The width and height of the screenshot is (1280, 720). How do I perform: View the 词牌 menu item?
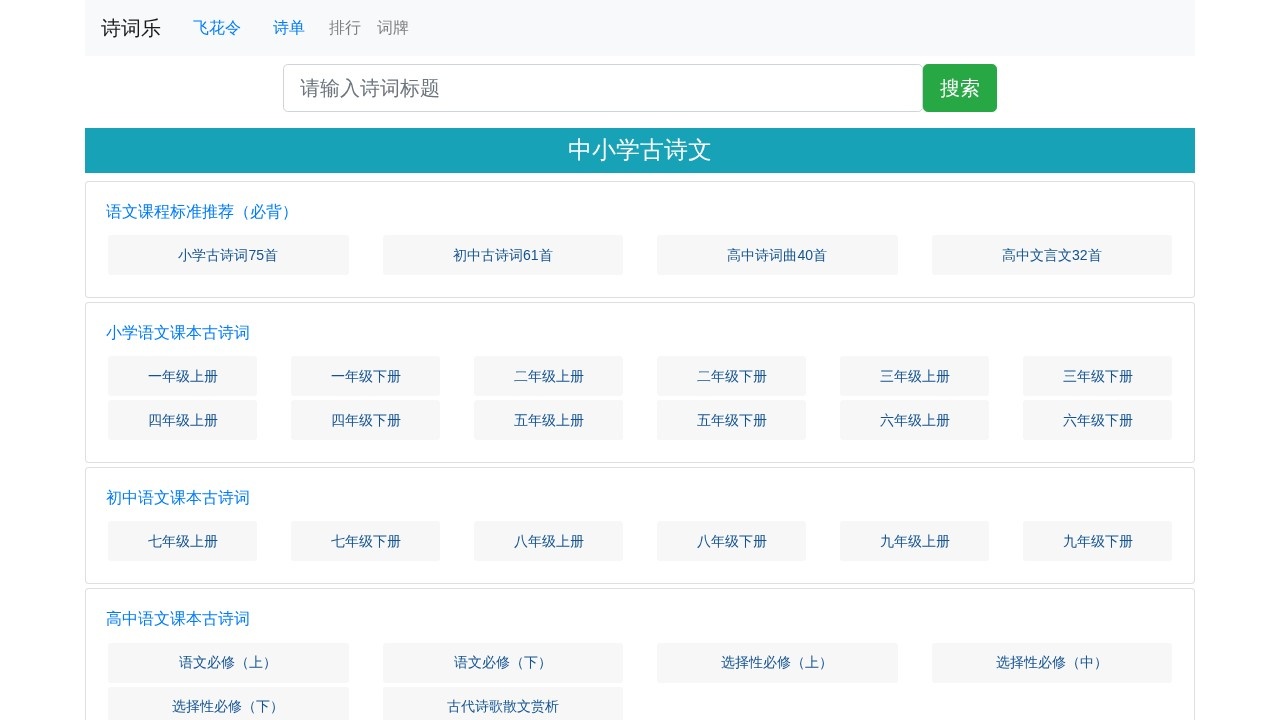392,28
